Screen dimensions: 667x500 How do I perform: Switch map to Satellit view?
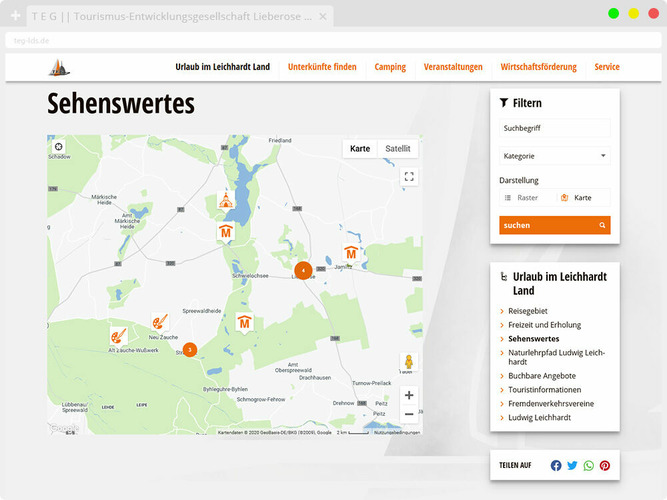(397, 148)
